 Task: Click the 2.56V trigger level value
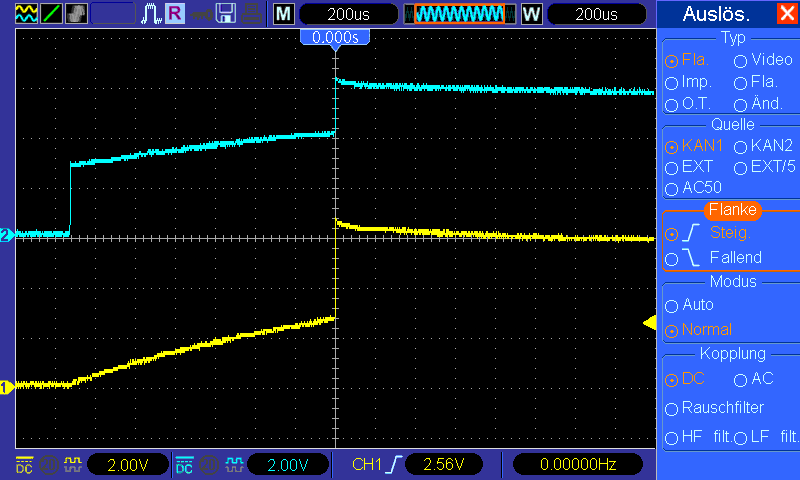[443, 465]
